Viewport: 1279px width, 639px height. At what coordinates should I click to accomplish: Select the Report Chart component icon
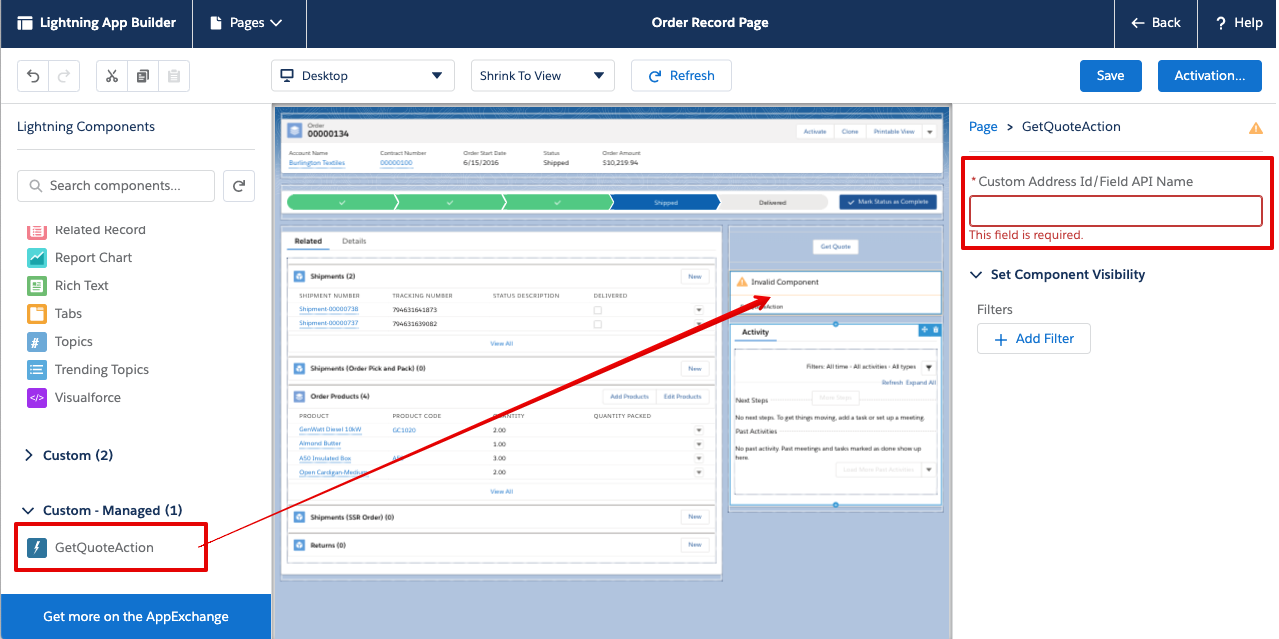37,258
